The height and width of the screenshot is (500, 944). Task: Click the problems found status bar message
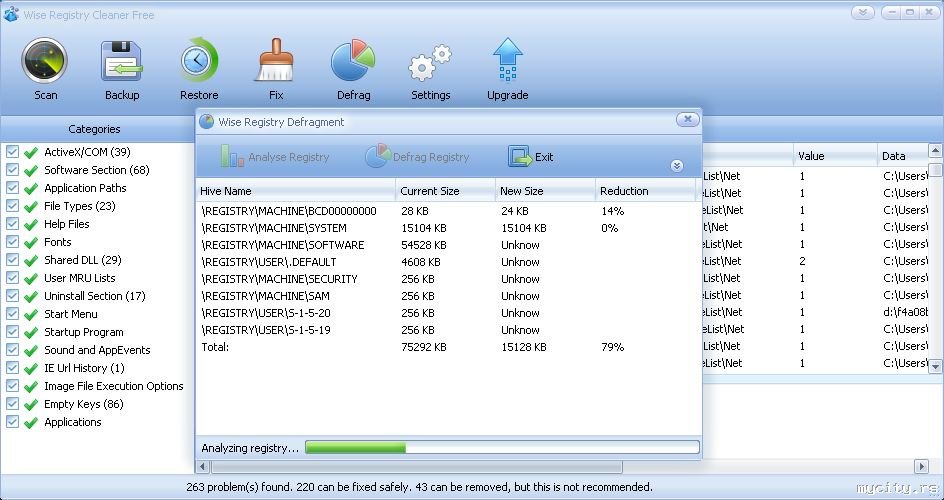pos(419,487)
